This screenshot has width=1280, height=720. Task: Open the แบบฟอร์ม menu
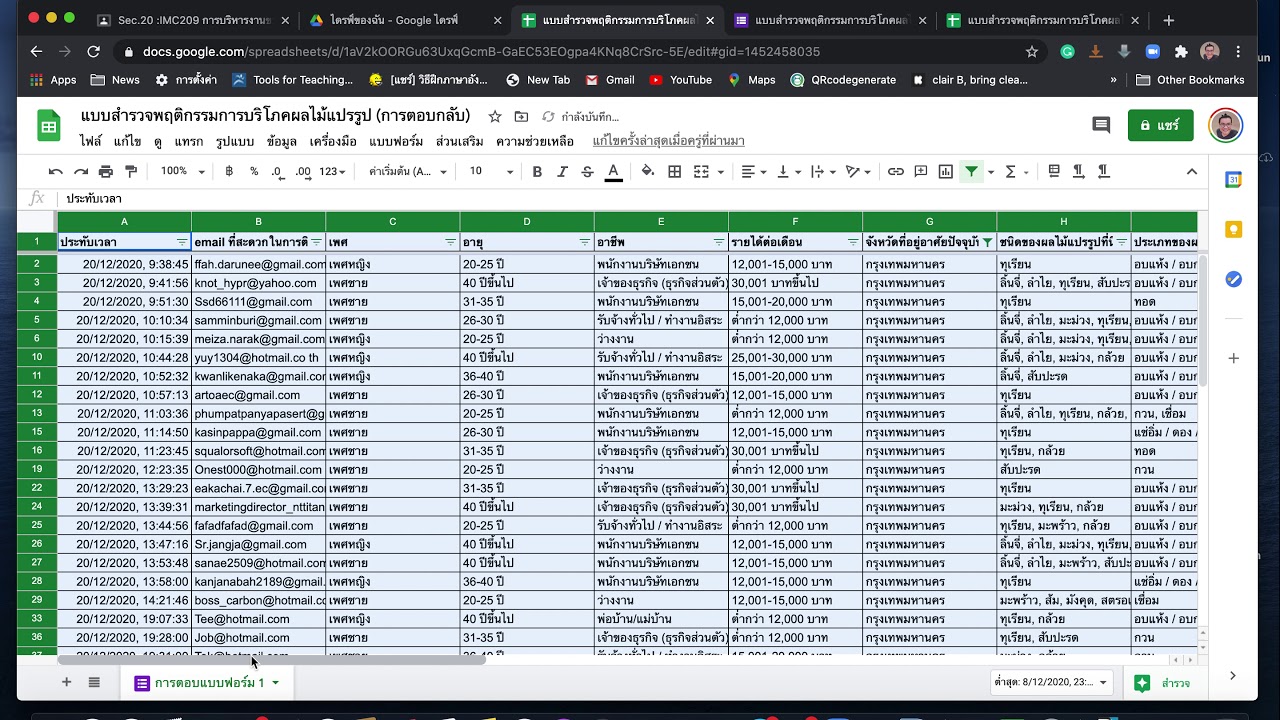tap(396, 142)
